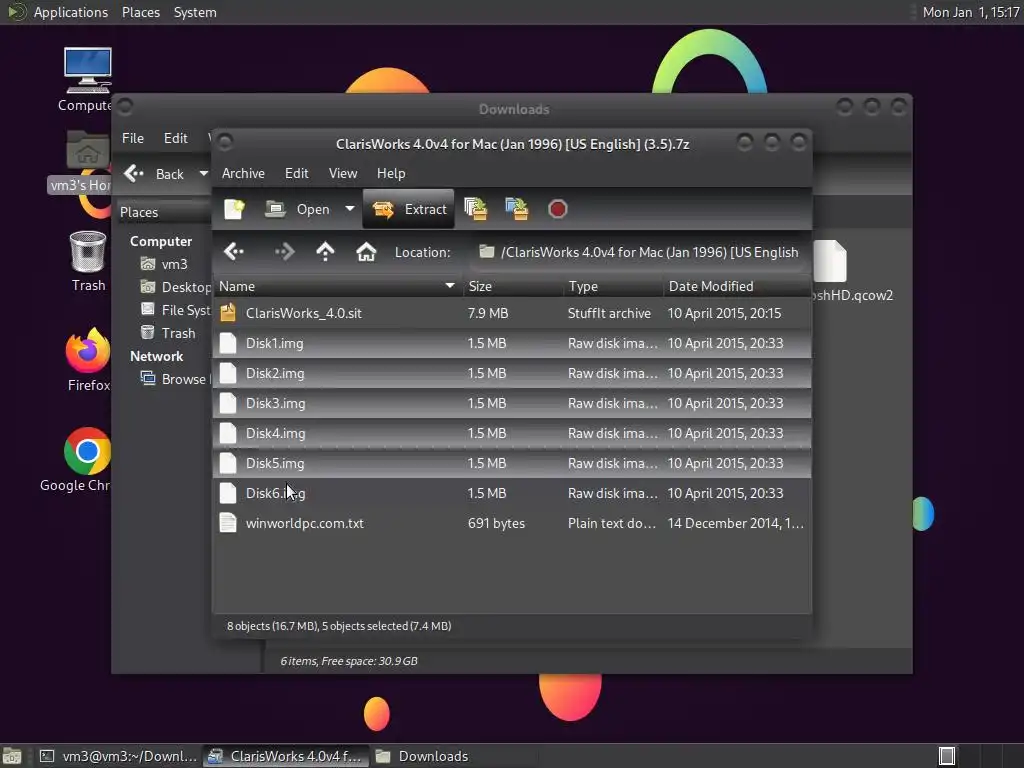Click the 7.9 MB size cell

coord(488,313)
